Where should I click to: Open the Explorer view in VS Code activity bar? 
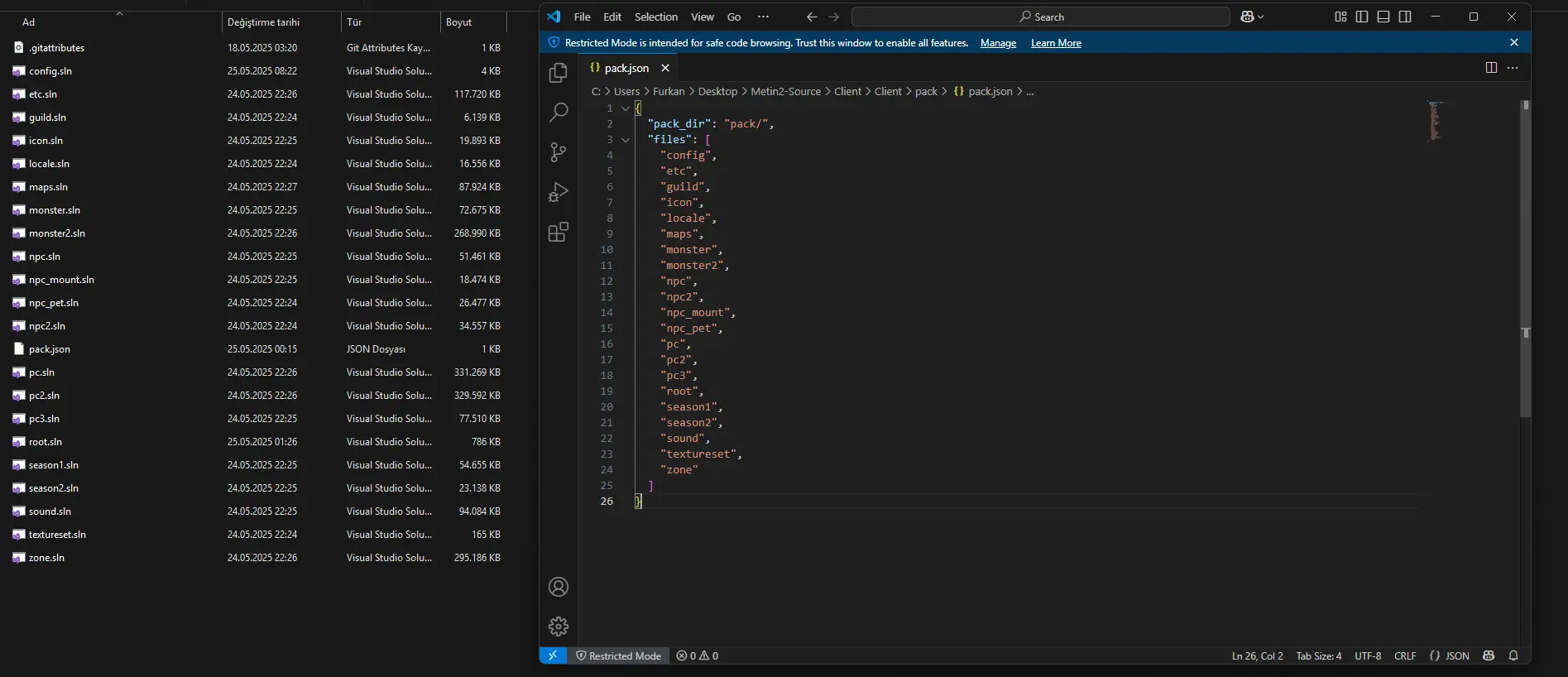559,73
